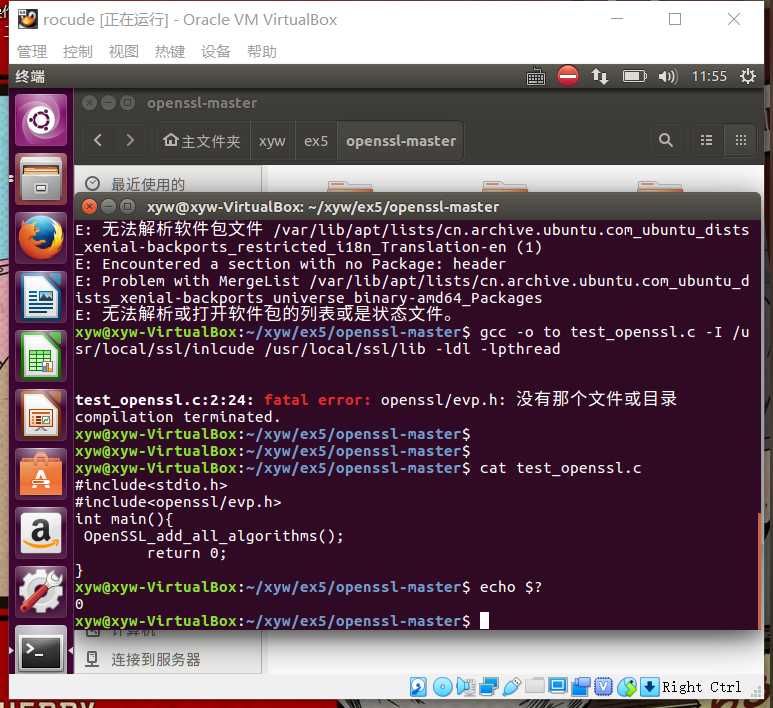The image size is (773, 708).
Task: Open the Files manager in the launcher
Action: tap(41, 179)
